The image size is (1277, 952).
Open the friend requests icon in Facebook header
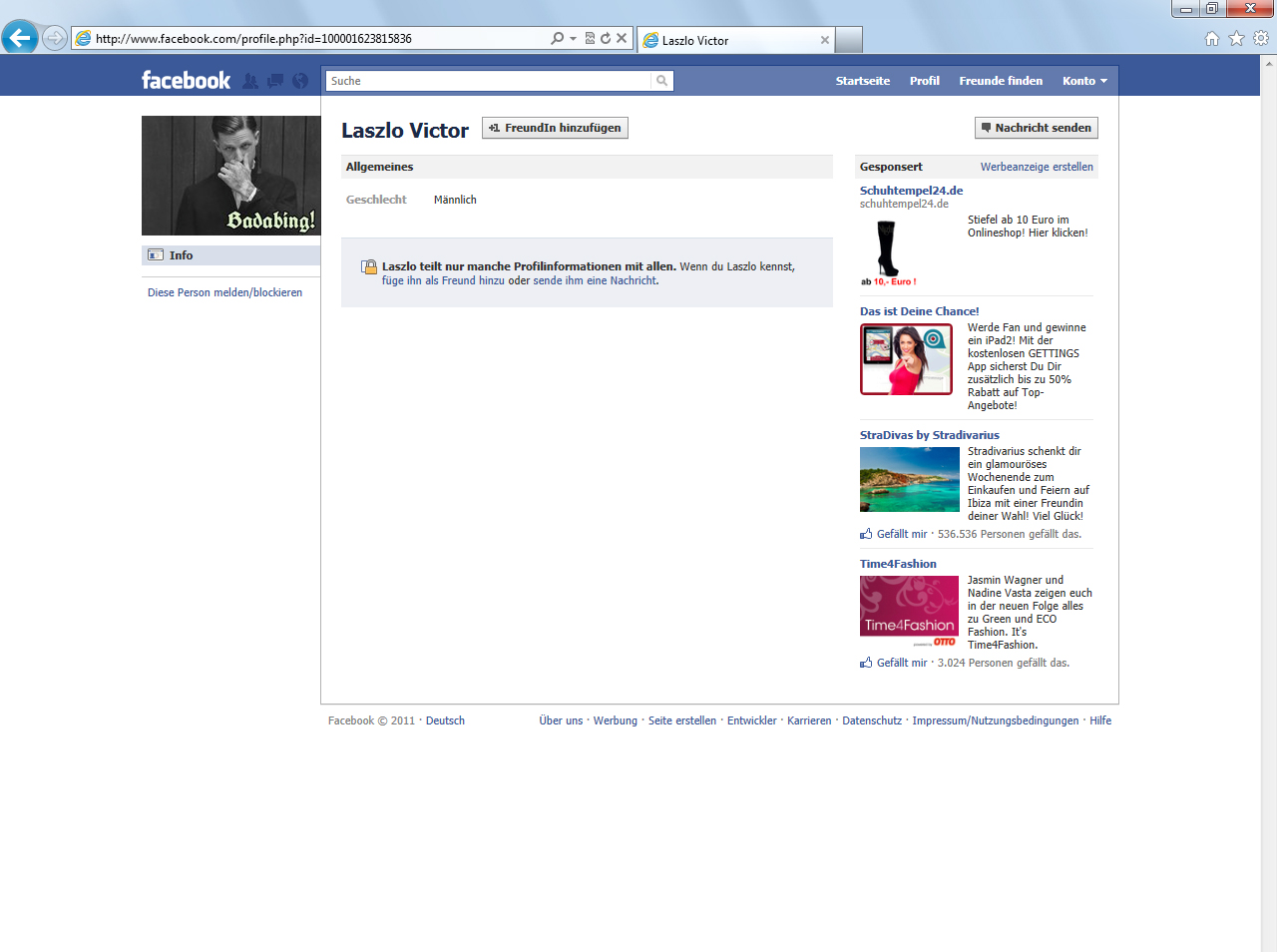(x=250, y=81)
